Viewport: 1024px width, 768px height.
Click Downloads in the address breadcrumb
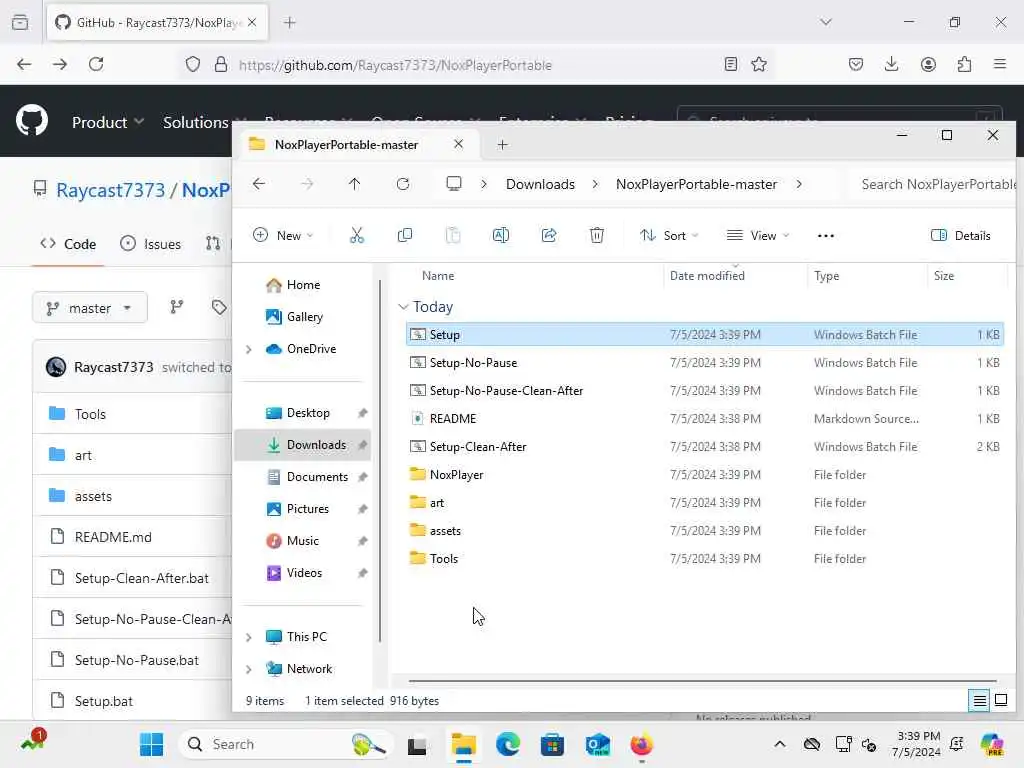(x=540, y=184)
